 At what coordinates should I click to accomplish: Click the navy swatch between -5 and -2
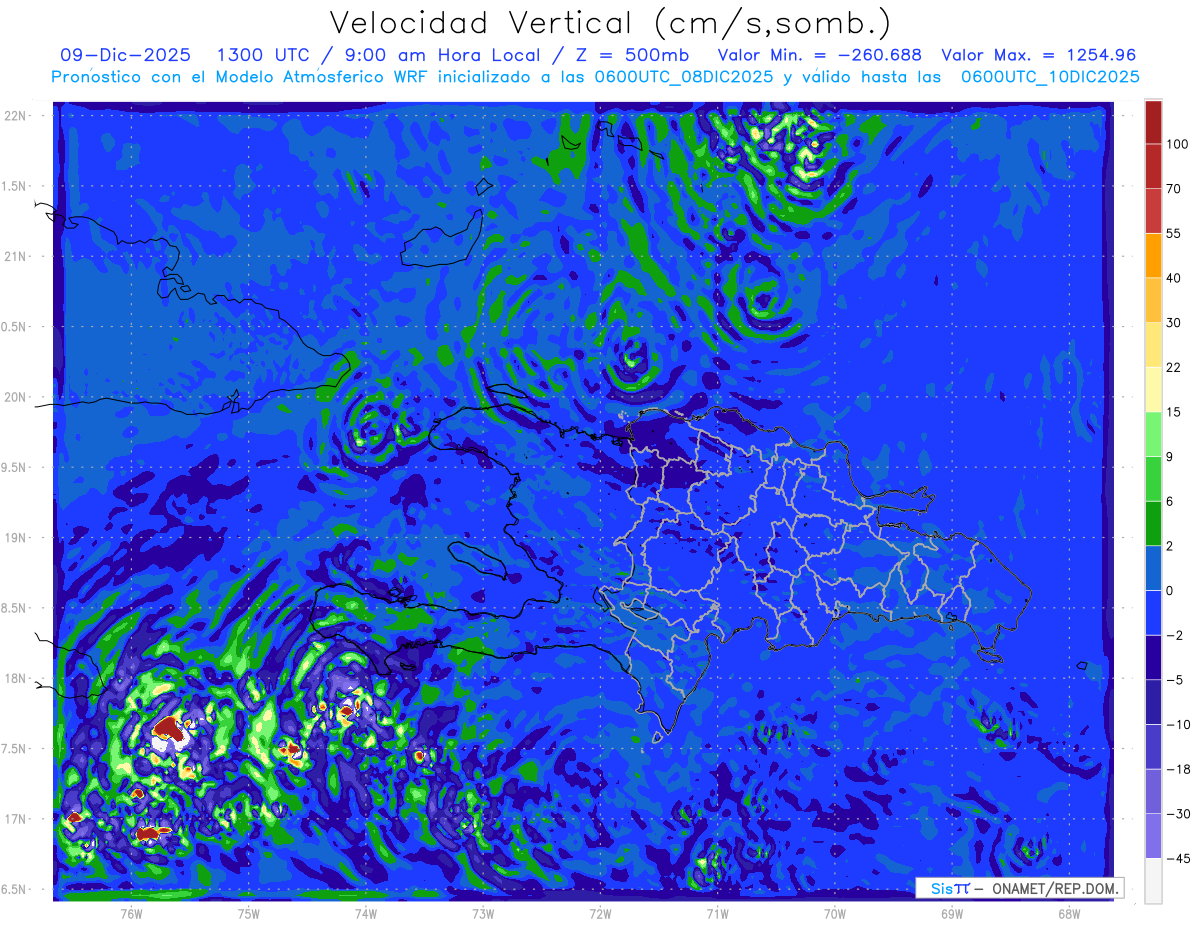point(1153,657)
